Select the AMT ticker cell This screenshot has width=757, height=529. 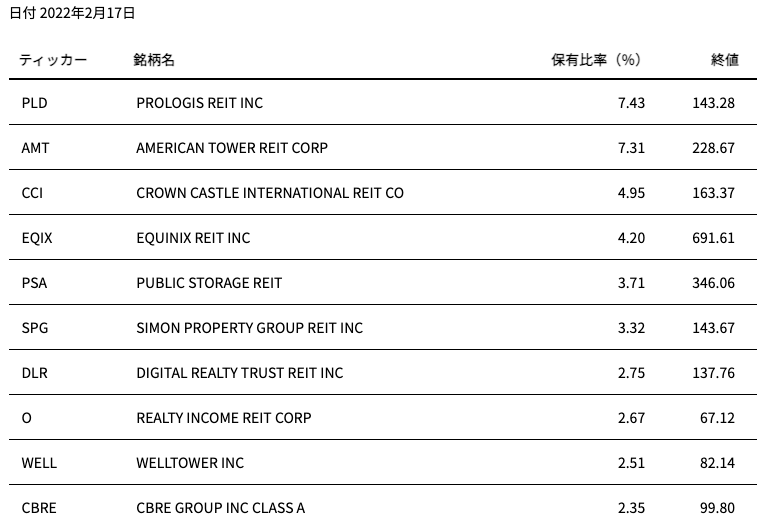[35, 148]
